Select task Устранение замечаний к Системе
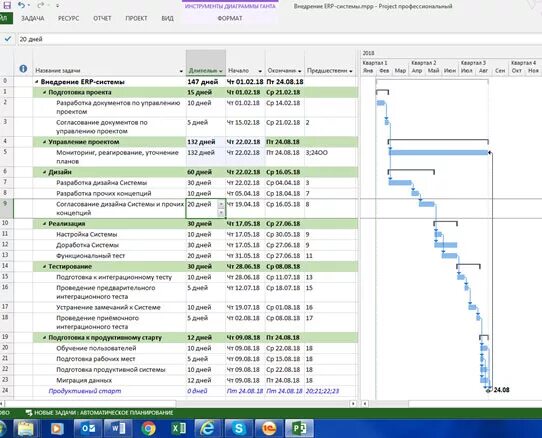Screen dimensions: 542x438 pos(108,307)
